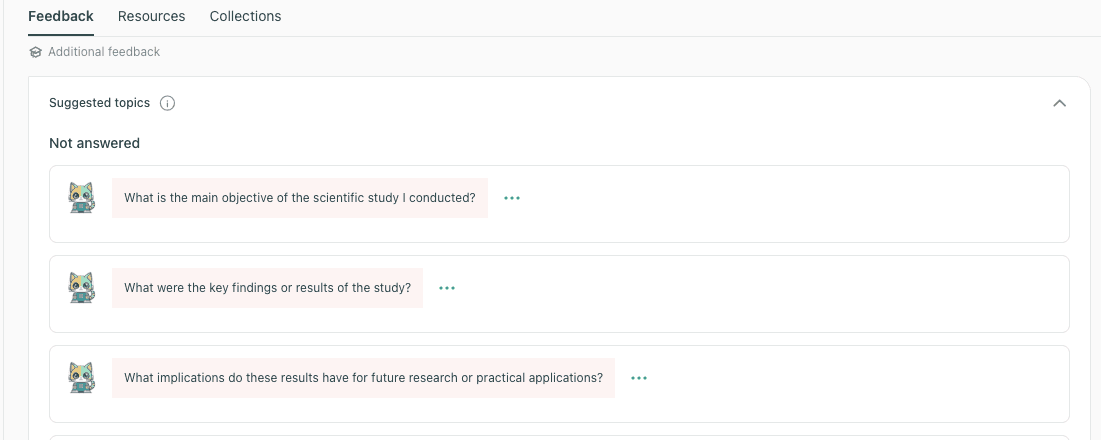Screen dimensions: 1101x440
Task: Select question about key findings or results
Action: [268, 288]
